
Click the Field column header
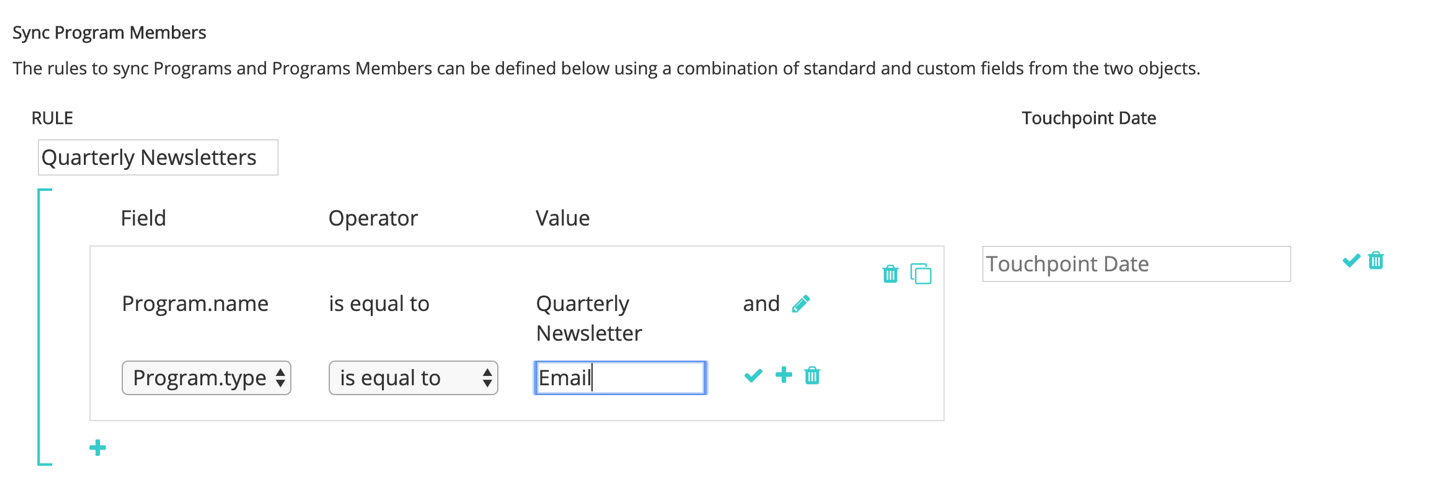[143, 218]
